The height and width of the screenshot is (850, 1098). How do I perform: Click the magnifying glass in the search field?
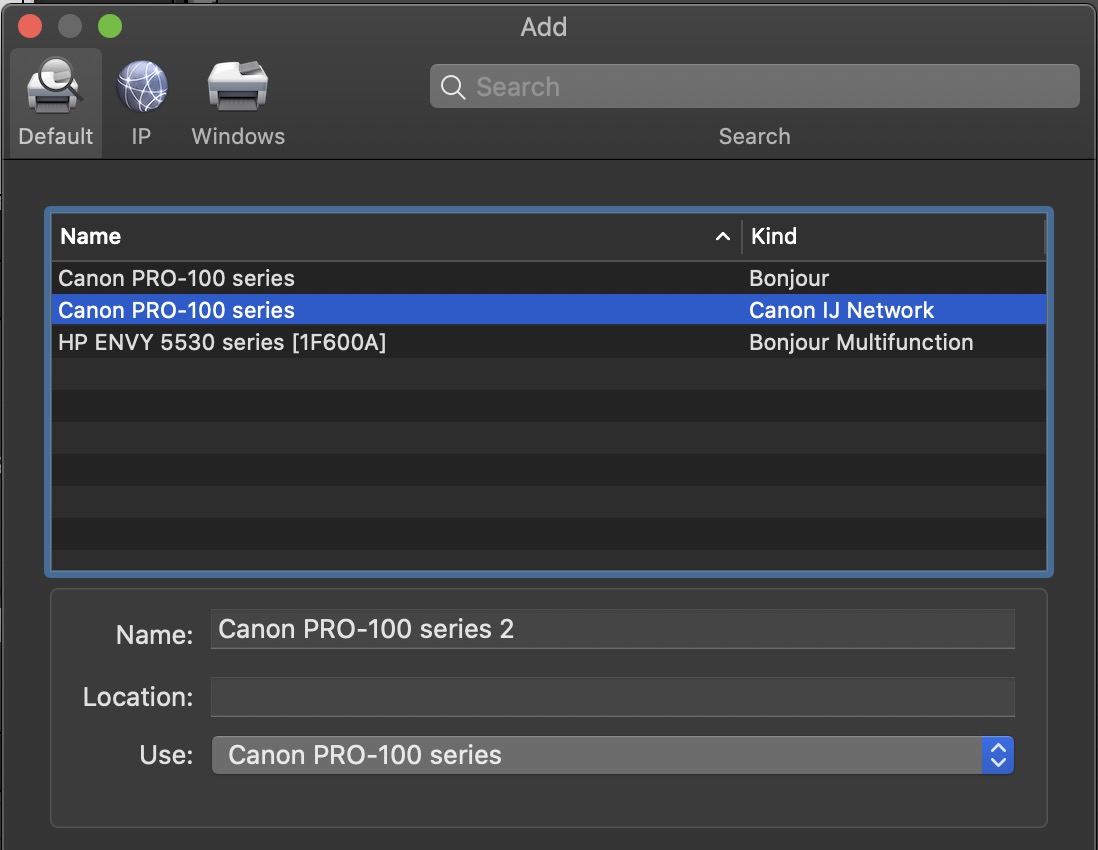click(x=452, y=87)
